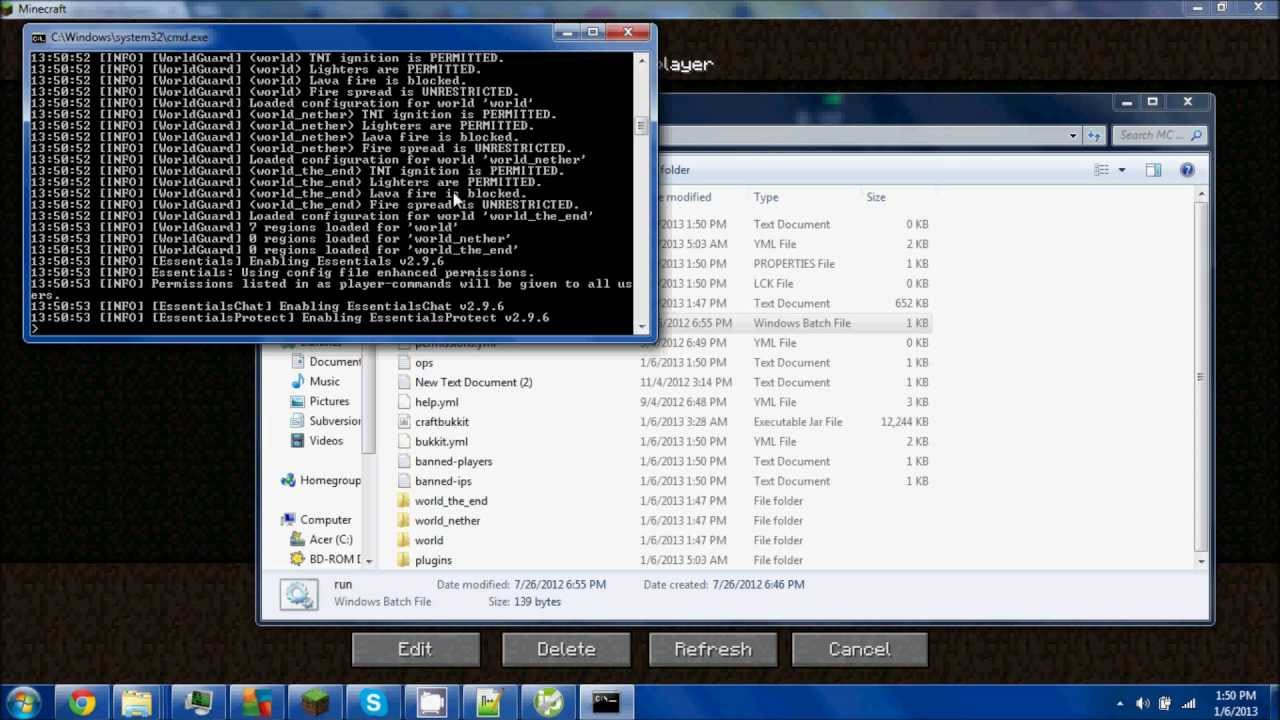1280x720 pixels.
Task: Click the navigation pane scroll down arrow
Action: tap(369, 560)
